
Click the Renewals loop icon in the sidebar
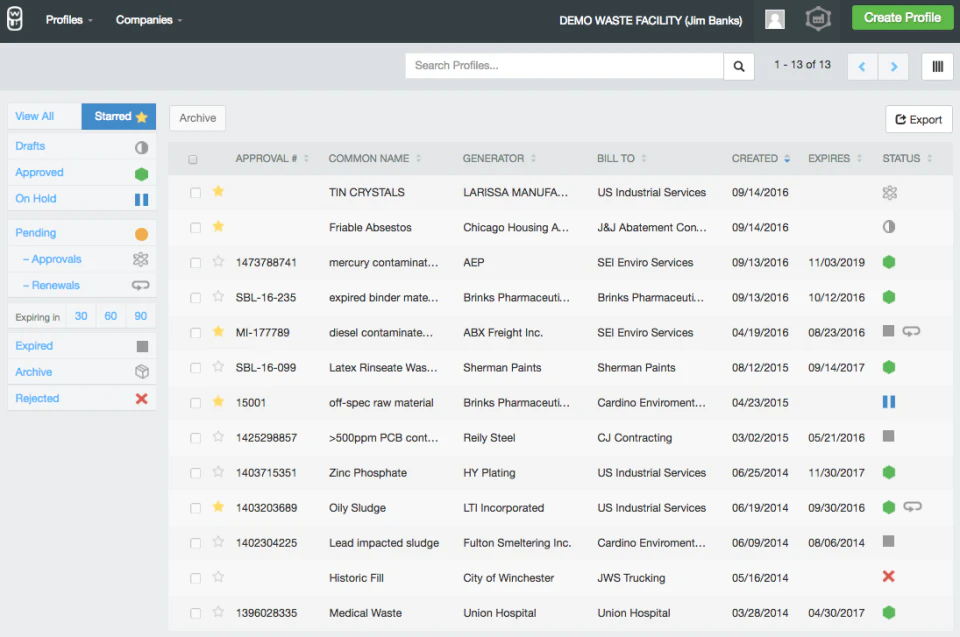click(141, 285)
